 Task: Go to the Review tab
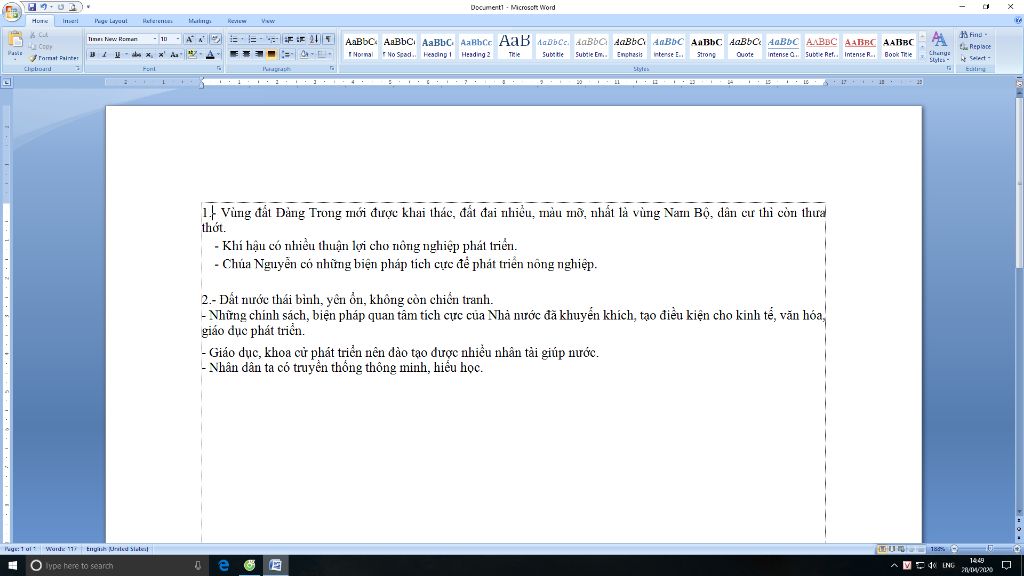[237, 21]
